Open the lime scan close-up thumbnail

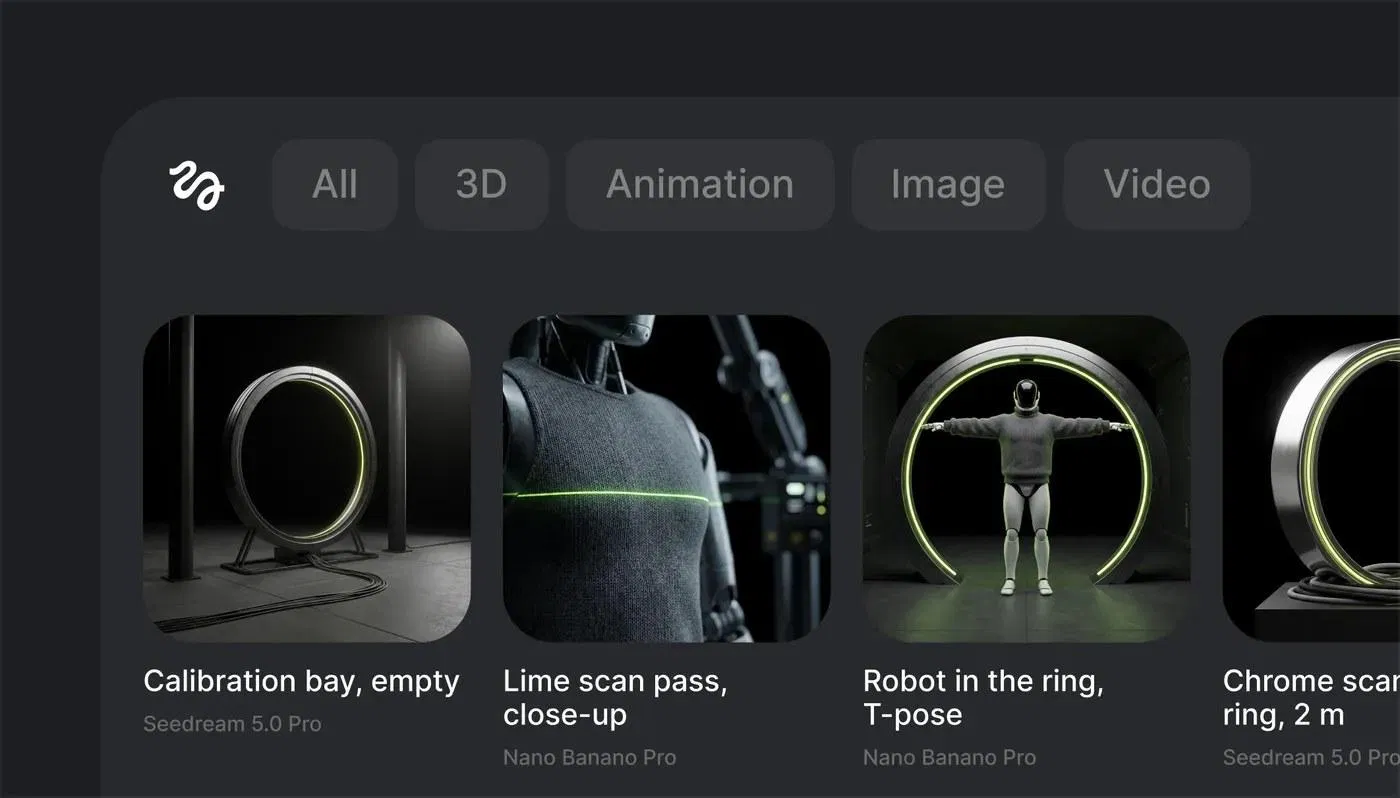coord(666,479)
